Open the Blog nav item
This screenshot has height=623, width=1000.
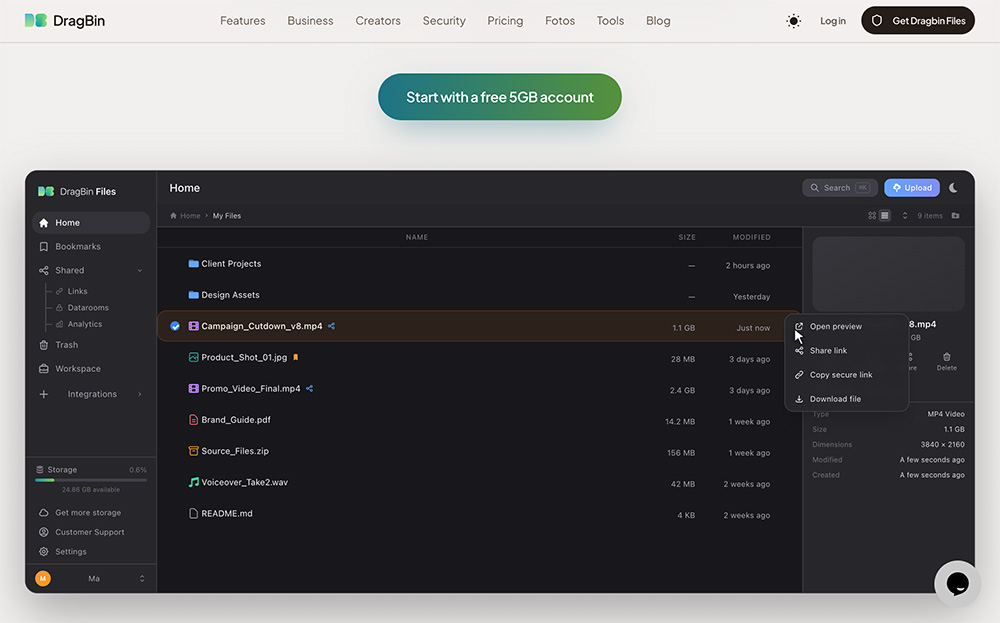pos(658,20)
